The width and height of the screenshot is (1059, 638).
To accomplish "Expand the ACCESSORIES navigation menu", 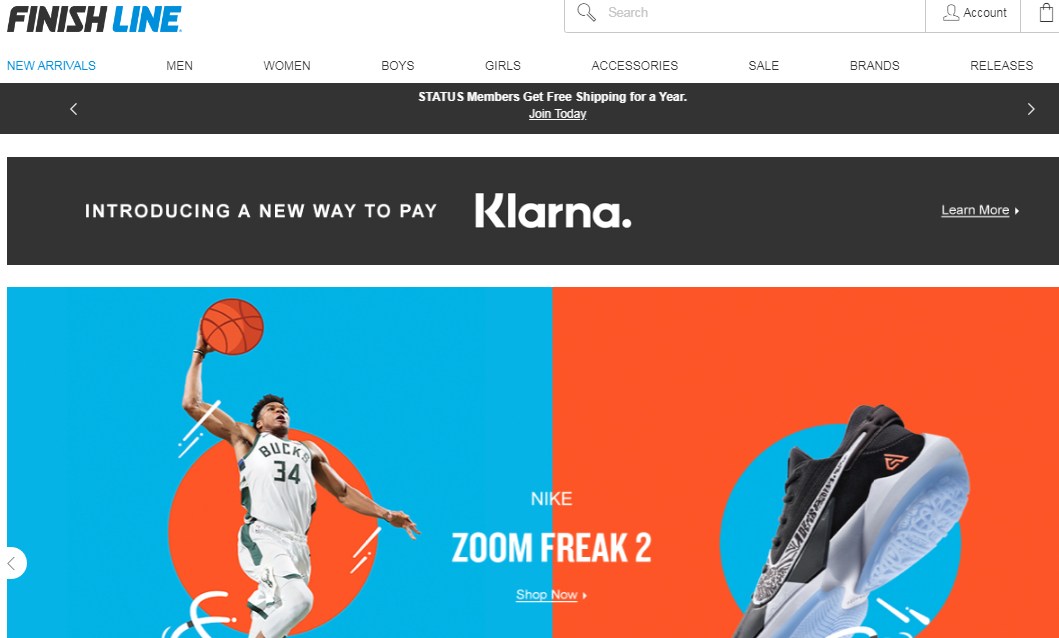I will [635, 65].
